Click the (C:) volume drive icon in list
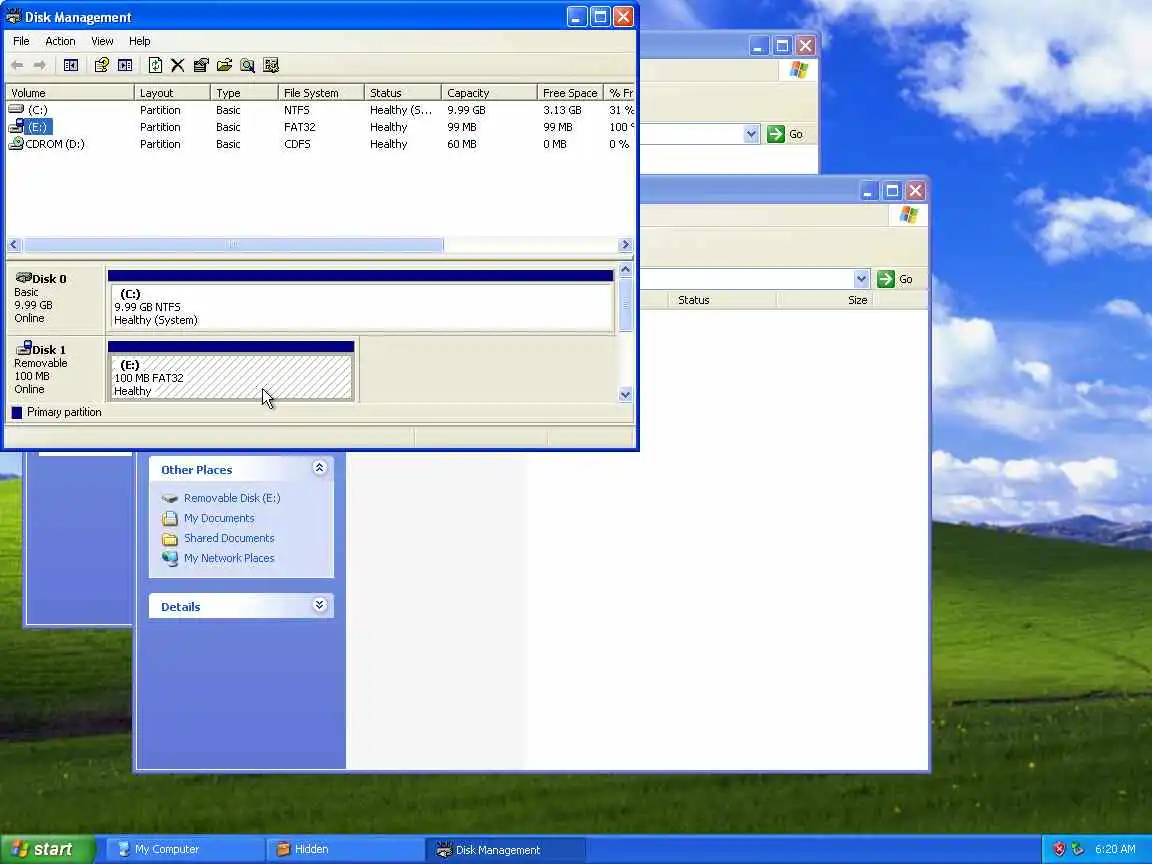This screenshot has height=864, width=1152. pyautogui.click(x=16, y=109)
